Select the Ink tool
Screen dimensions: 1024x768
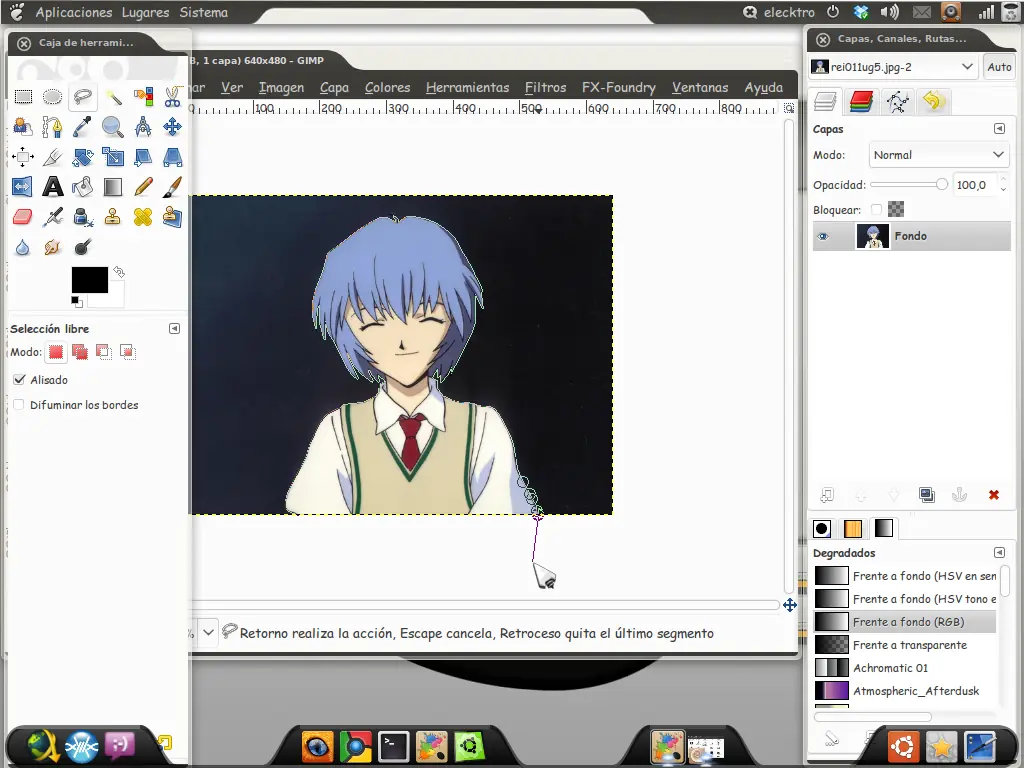82,216
